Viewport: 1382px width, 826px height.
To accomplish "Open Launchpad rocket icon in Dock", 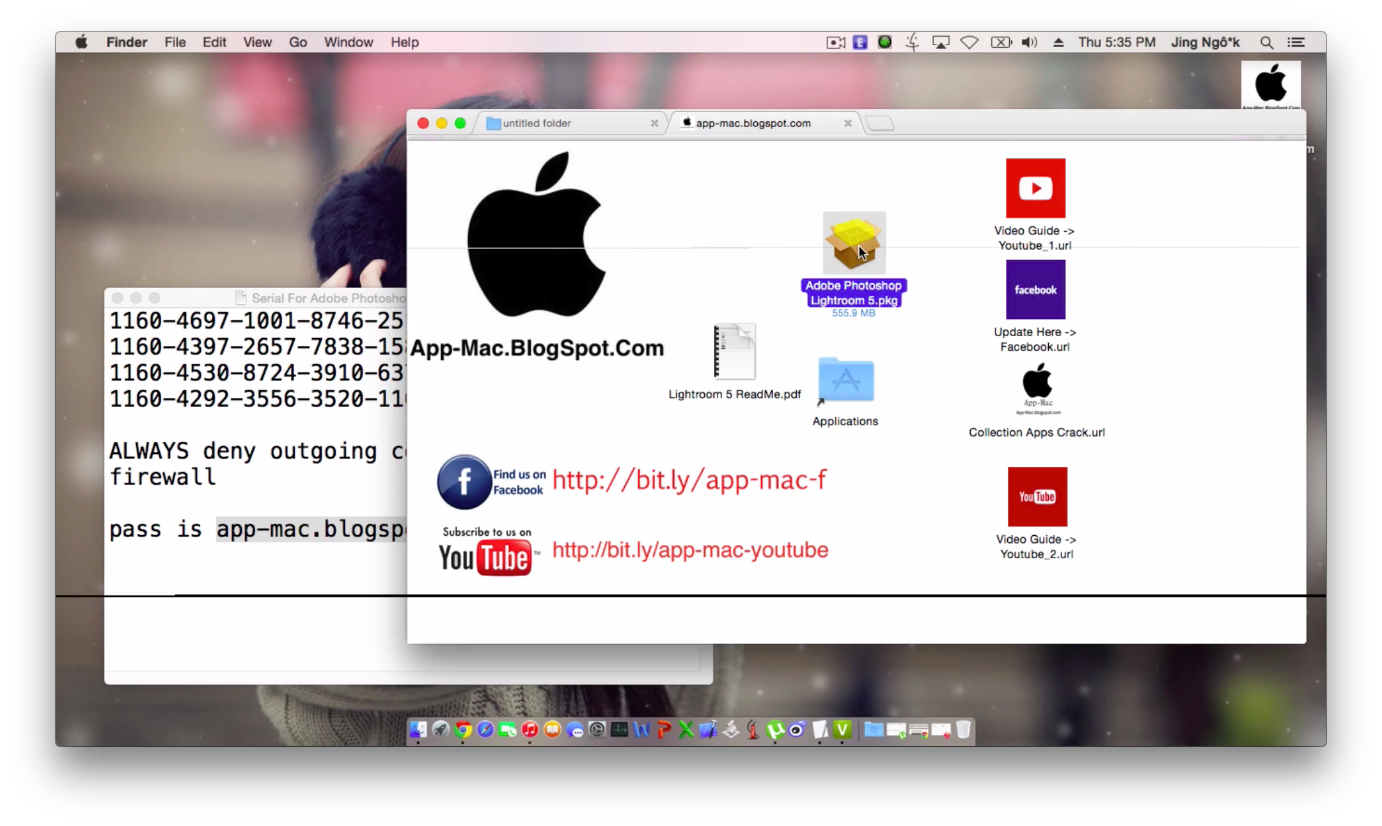I will [x=441, y=730].
